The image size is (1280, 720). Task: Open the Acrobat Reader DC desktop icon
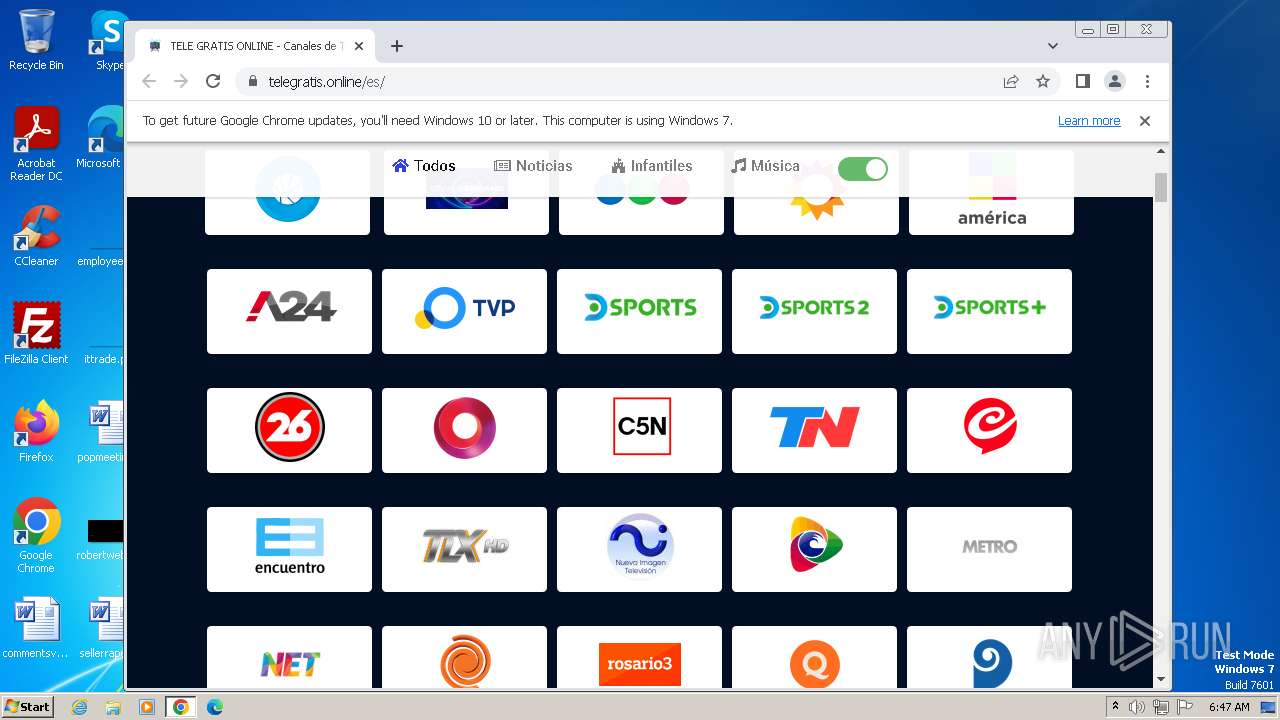pos(36,144)
